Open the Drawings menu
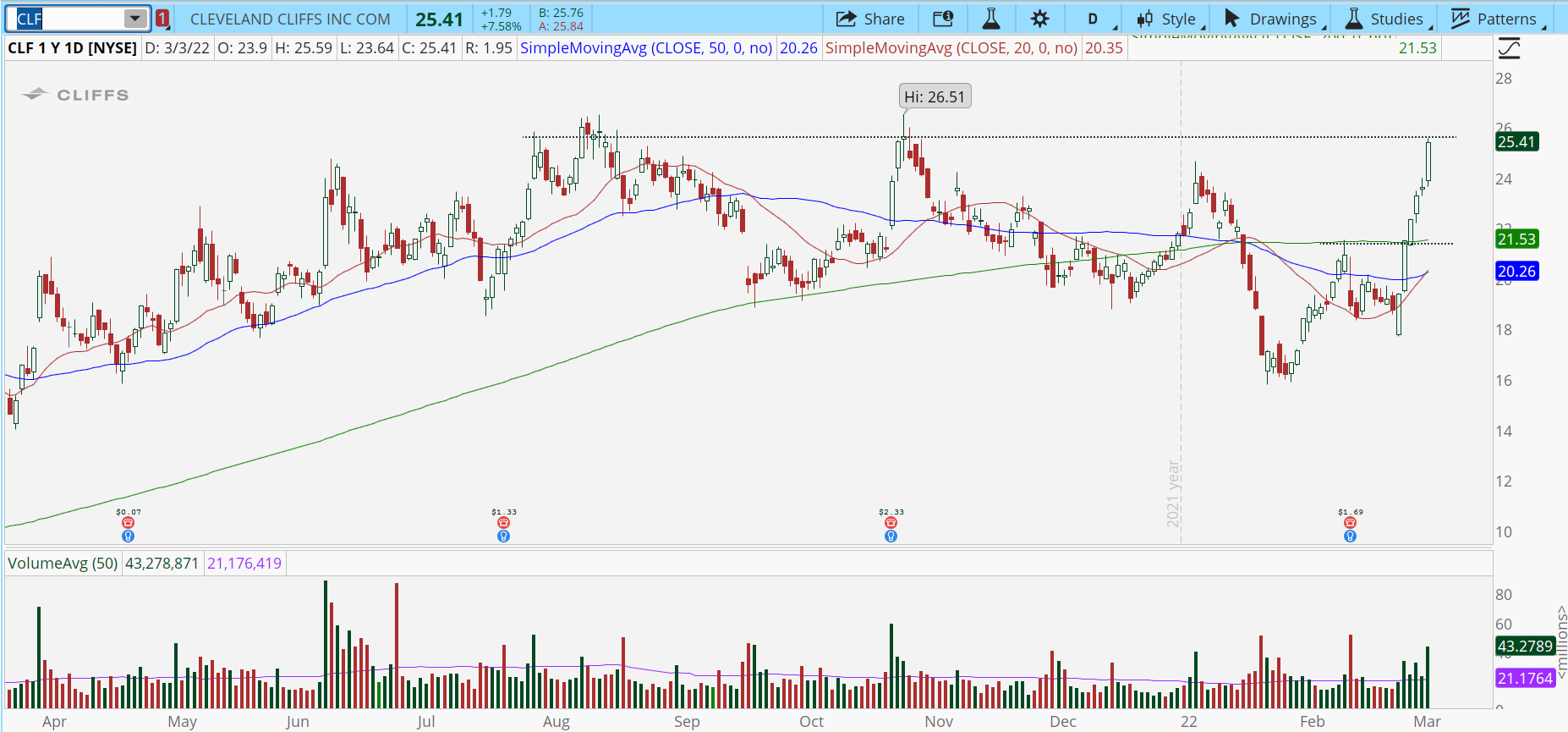 coord(1270,19)
